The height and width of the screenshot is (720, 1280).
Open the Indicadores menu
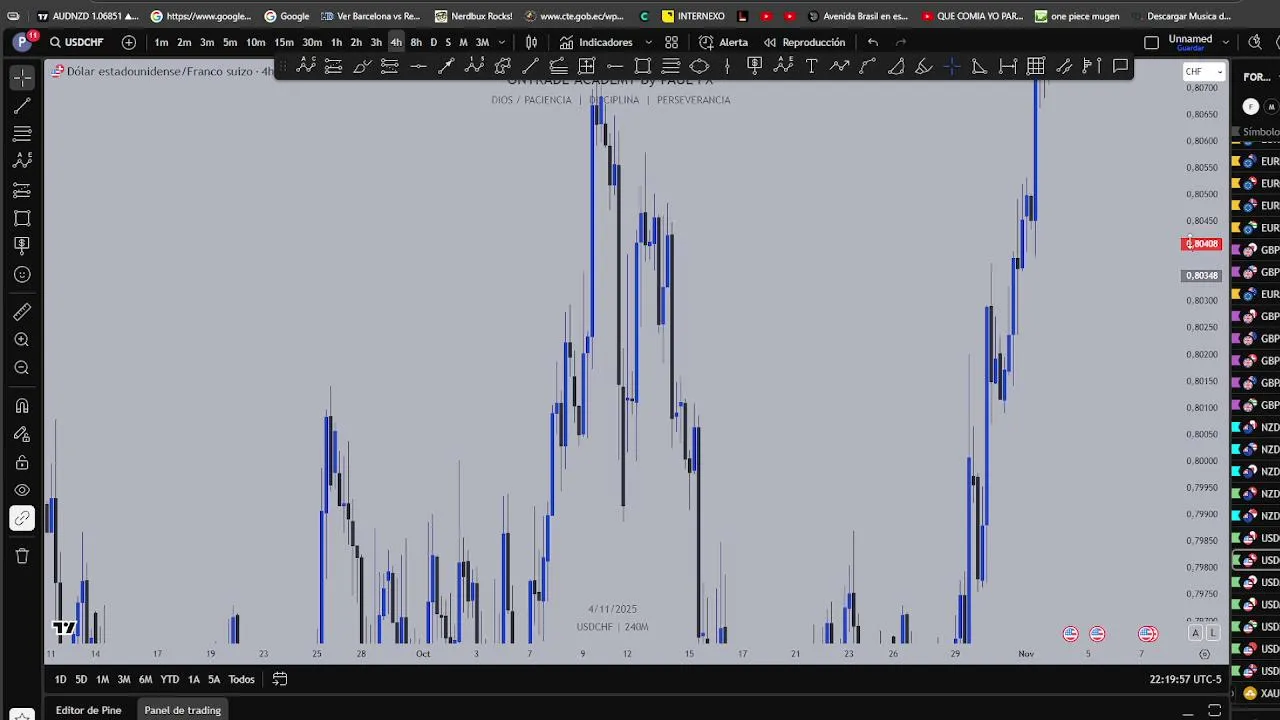596,42
